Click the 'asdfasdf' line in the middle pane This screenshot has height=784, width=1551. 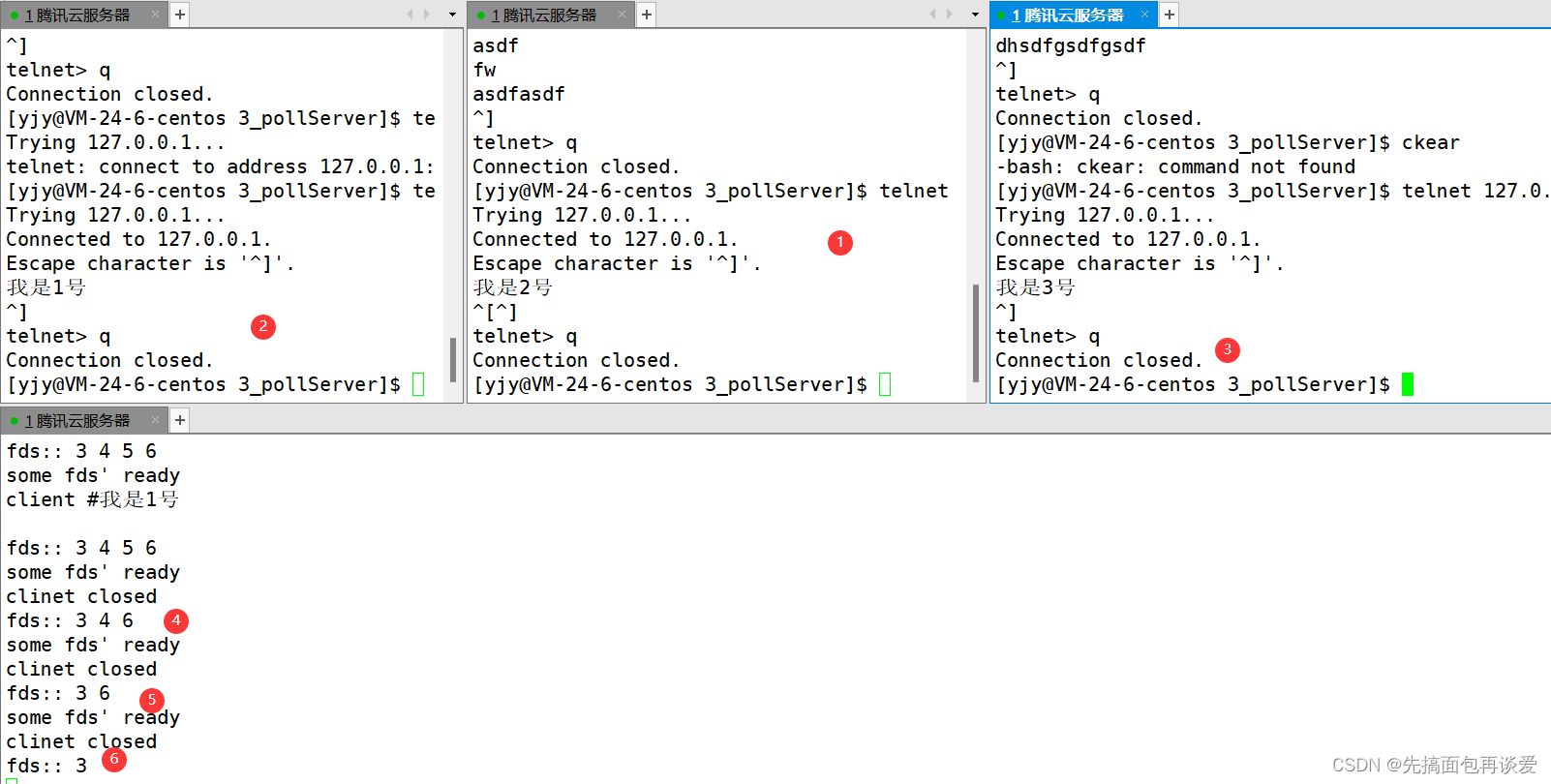click(519, 94)
